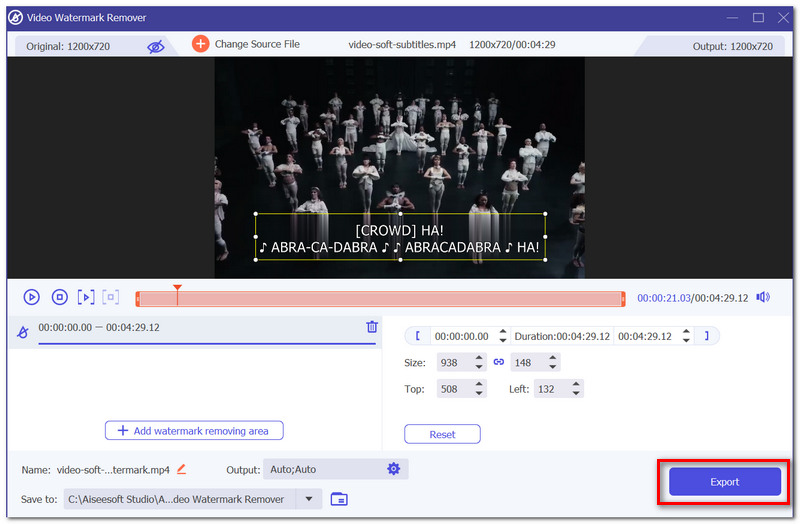Play the video preview
Image resolution: width=800 pixels, height=524 pixels.
pyautogui.click(x=32, y=297)
